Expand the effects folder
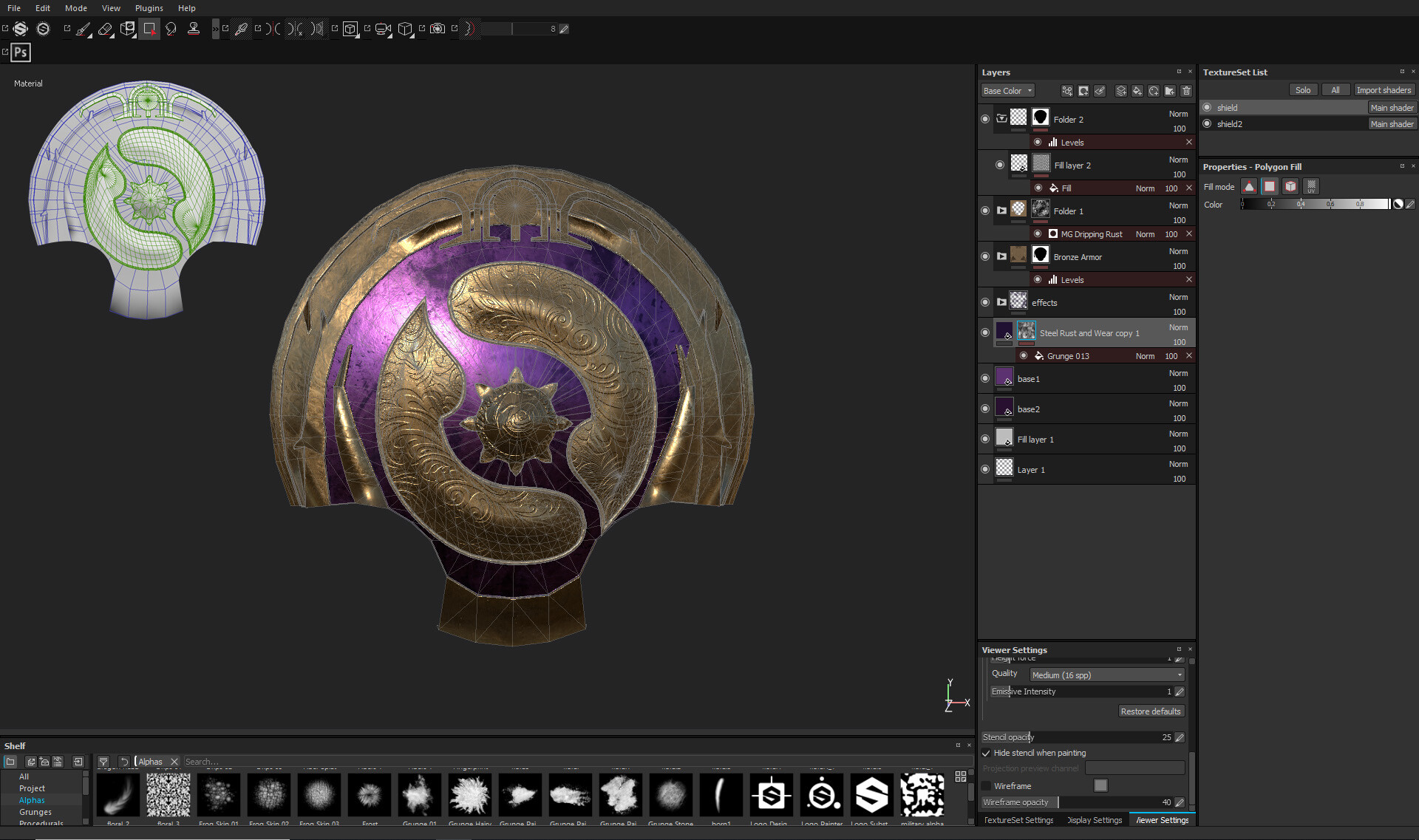The width and height of the screenshot is (1419, 840). (1001, 302)
